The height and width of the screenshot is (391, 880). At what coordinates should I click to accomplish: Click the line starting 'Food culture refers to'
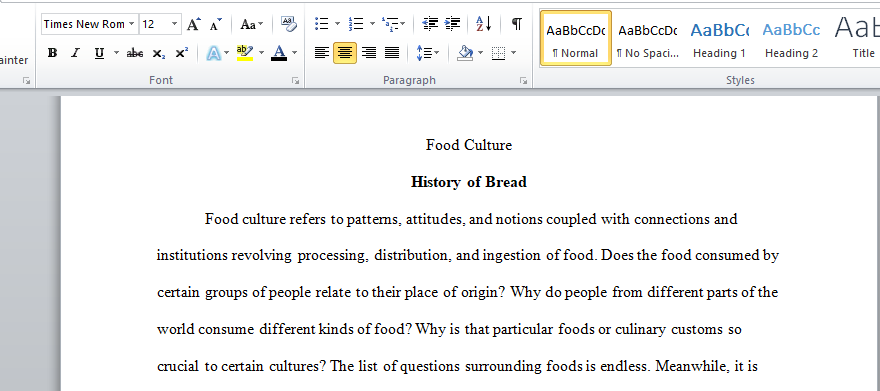[x=471, y=219]
